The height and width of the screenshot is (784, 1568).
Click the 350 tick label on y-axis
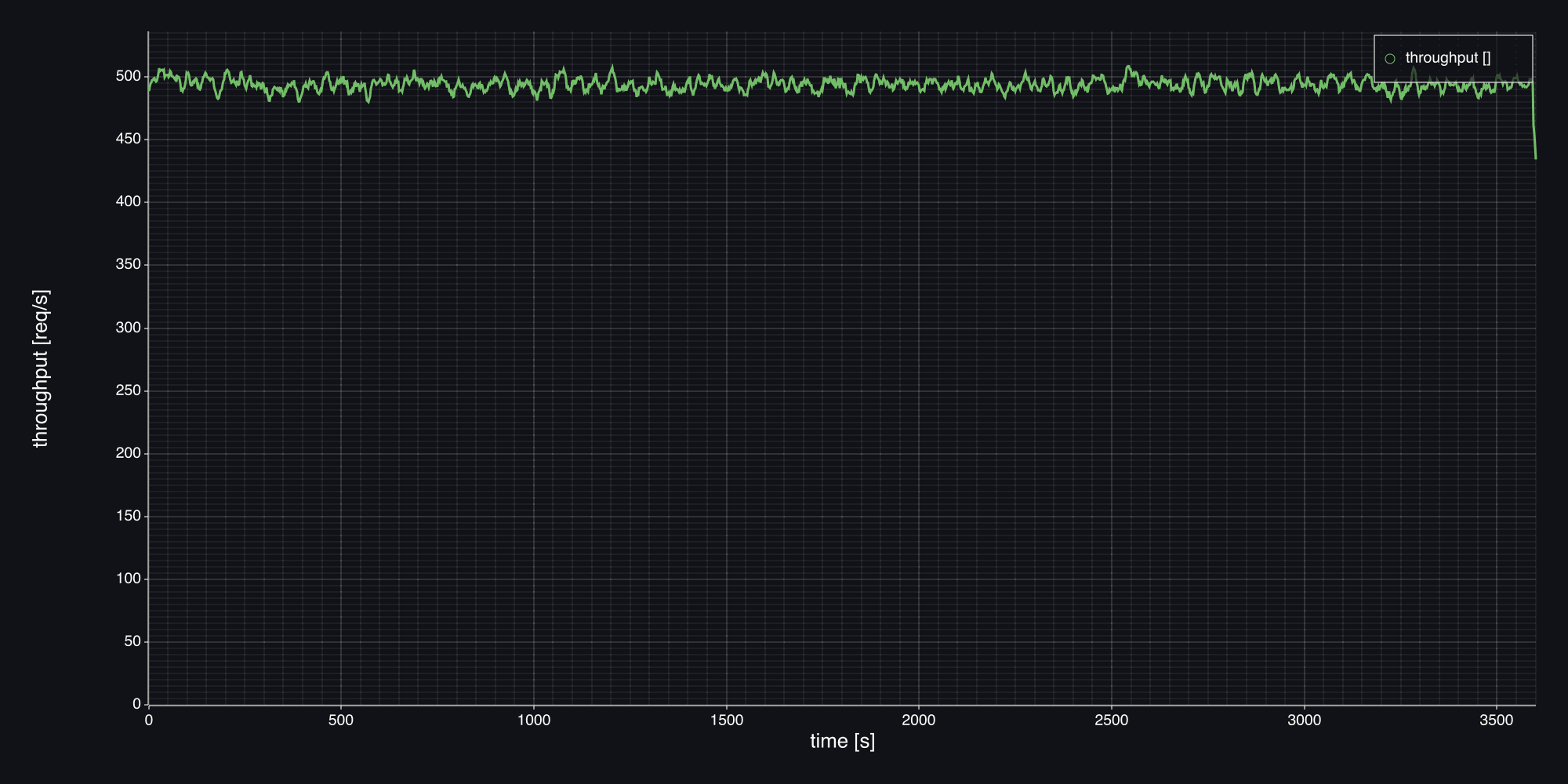pos(128,264)
